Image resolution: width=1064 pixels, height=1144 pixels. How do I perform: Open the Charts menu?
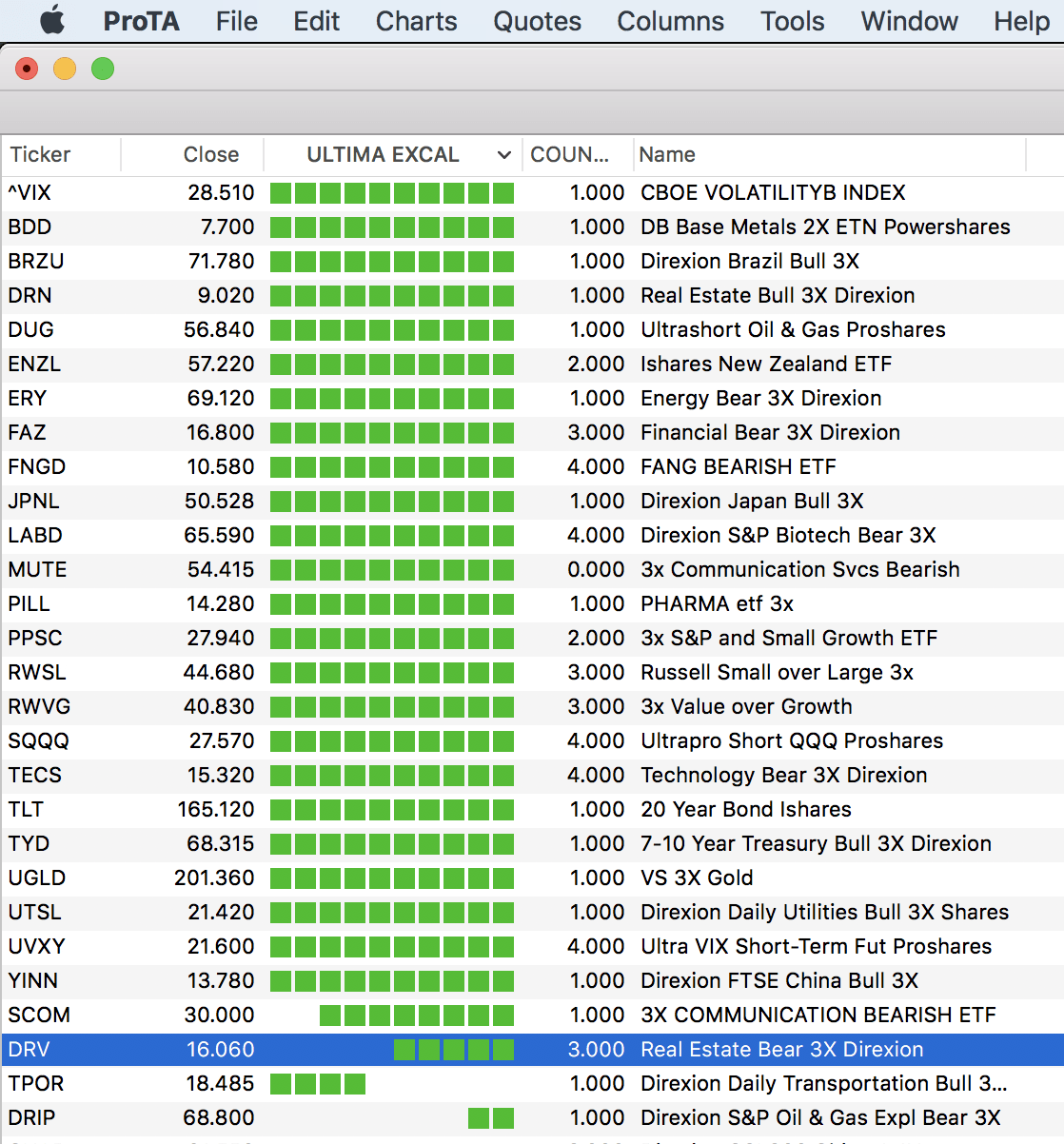pos(416,21)
